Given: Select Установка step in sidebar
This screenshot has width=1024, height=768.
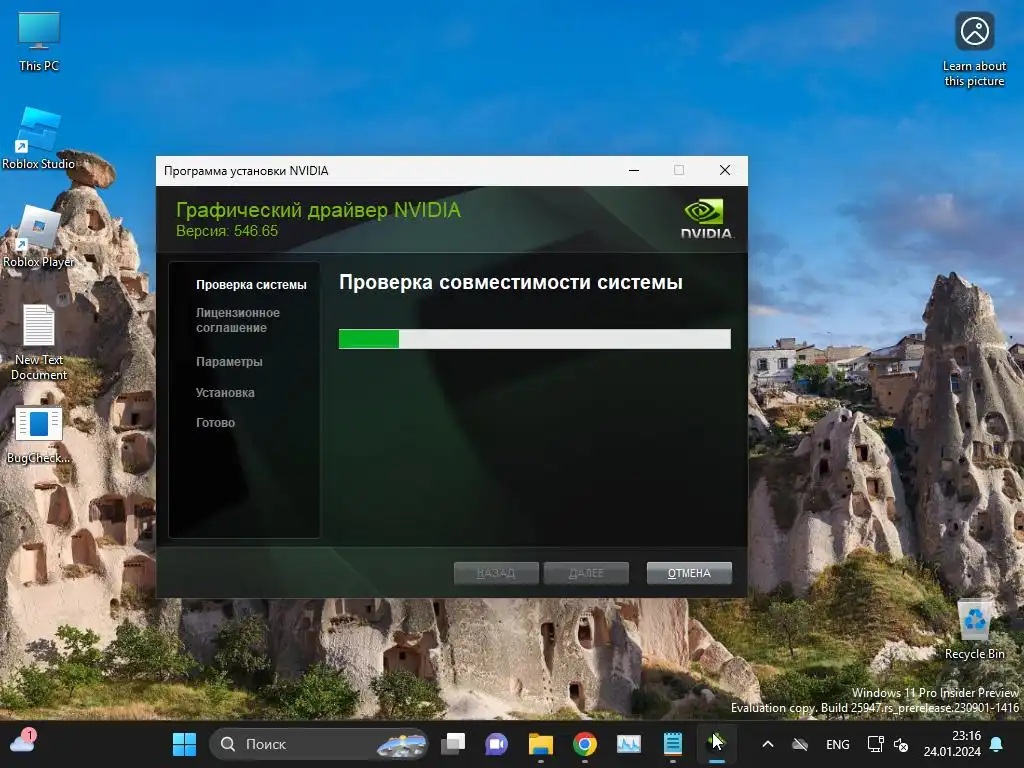Looking at the screenshot, I should pyautogui.click(x=225, y=392).
